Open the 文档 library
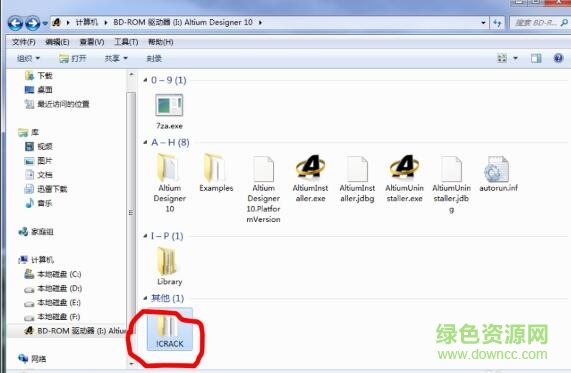The height and width of the screenshot is (373, 571). [39, 175]
